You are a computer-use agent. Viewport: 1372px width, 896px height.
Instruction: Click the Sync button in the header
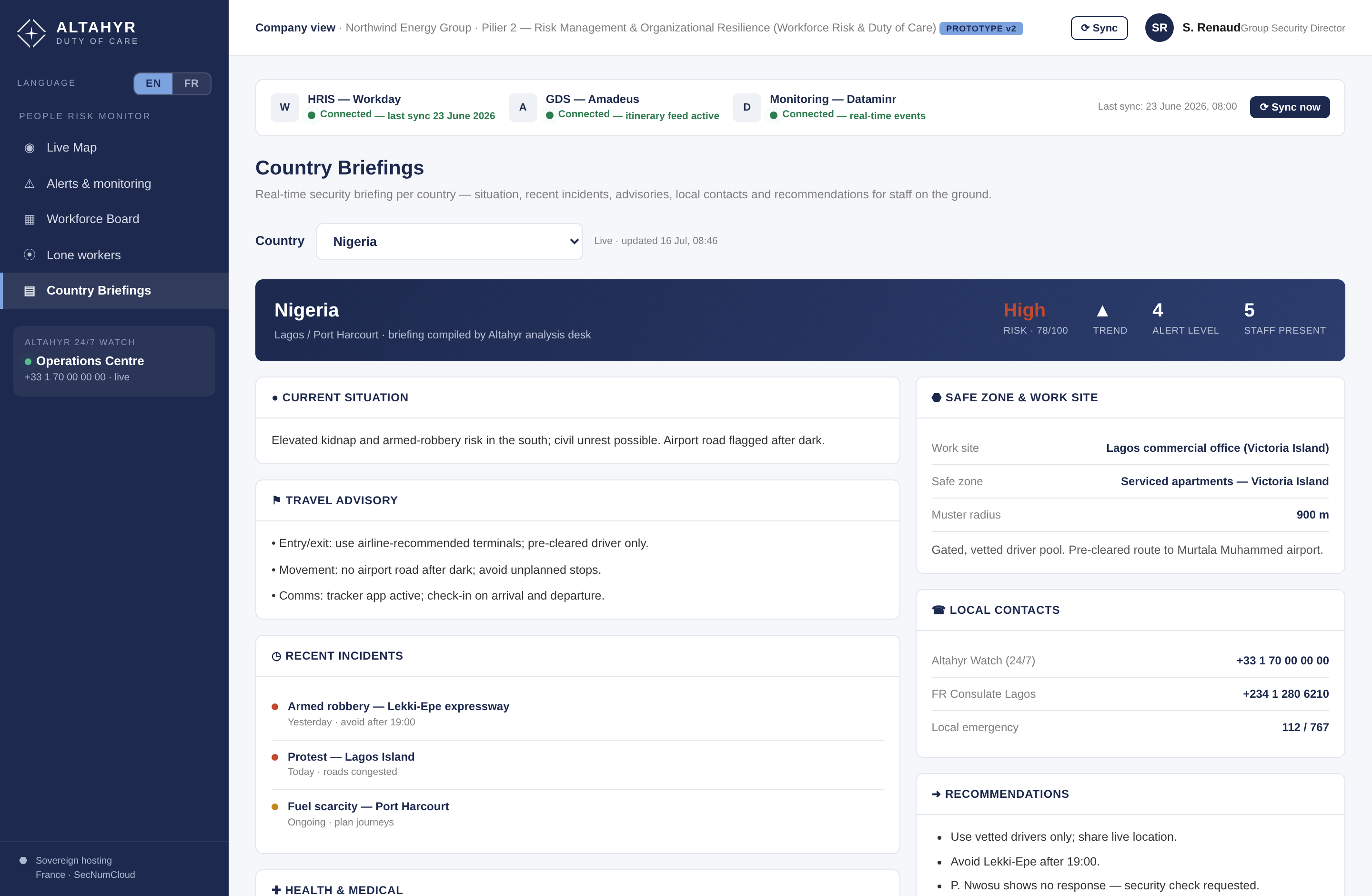[x=1099, y=28]
